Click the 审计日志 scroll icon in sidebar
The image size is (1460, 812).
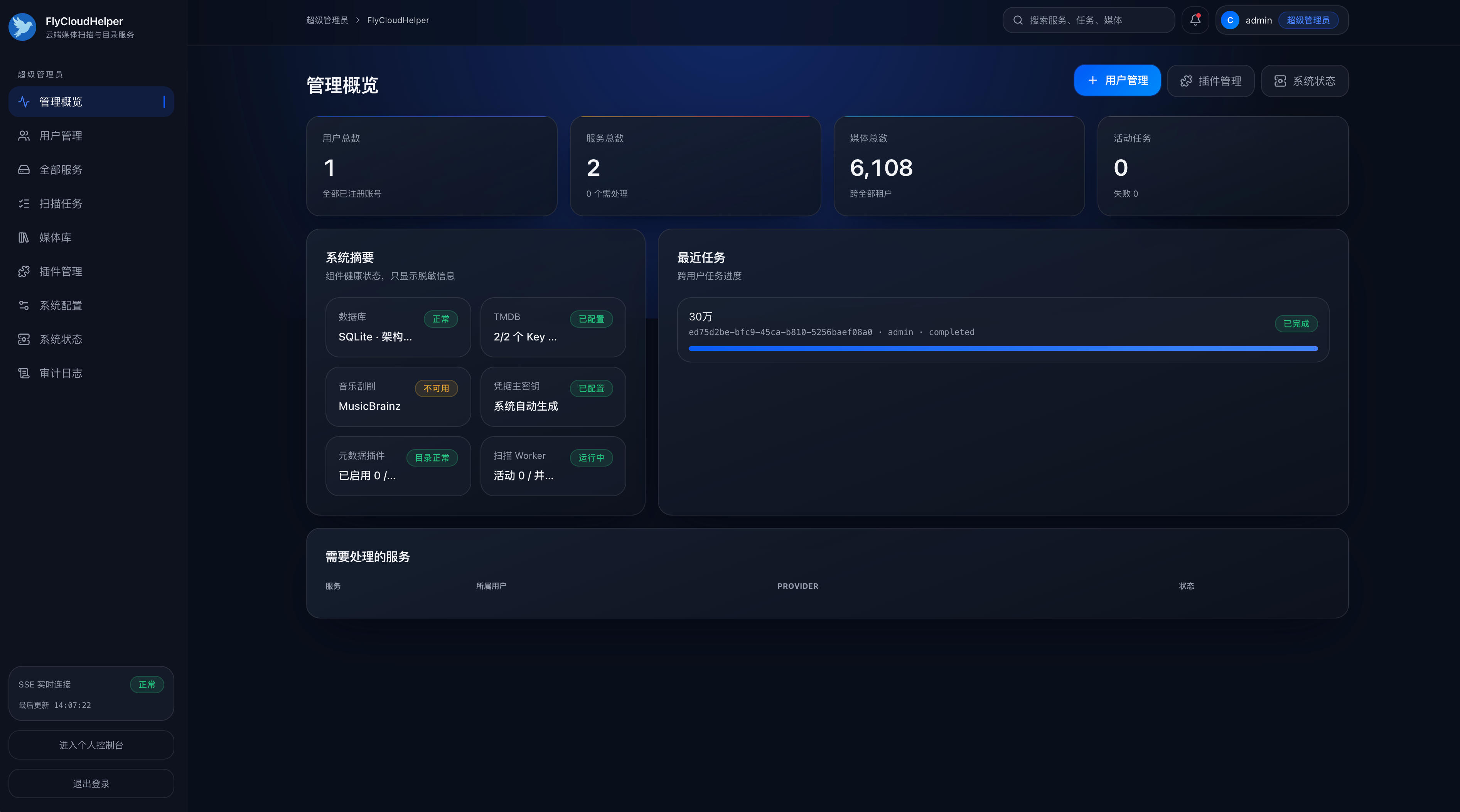pyautogui.click(x=24, y=373)
